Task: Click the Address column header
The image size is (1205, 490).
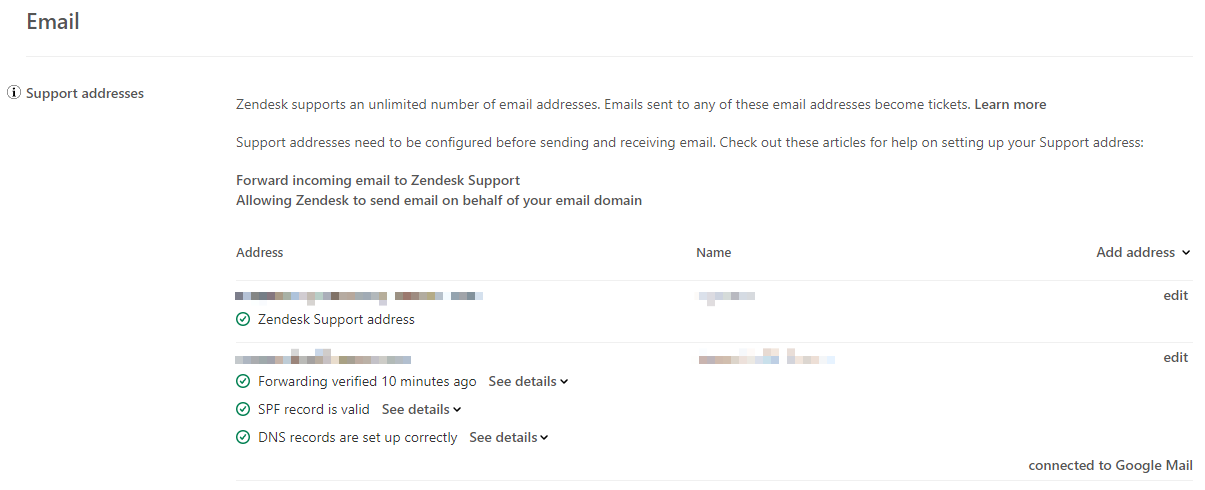Action: coord(260,253)
